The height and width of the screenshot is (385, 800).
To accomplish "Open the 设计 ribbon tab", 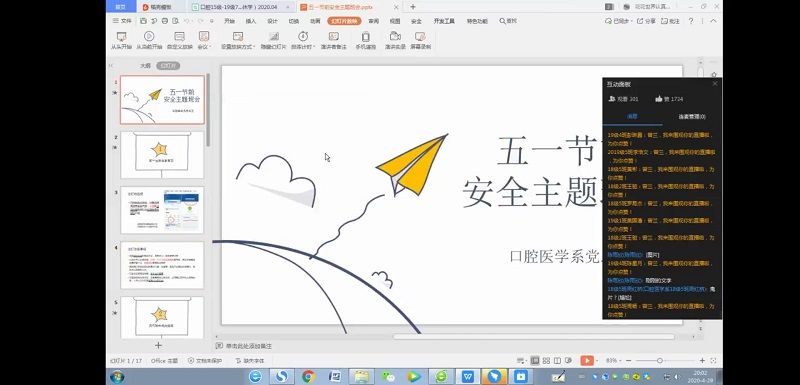I will pyautogui.click(x=272, y=21).
